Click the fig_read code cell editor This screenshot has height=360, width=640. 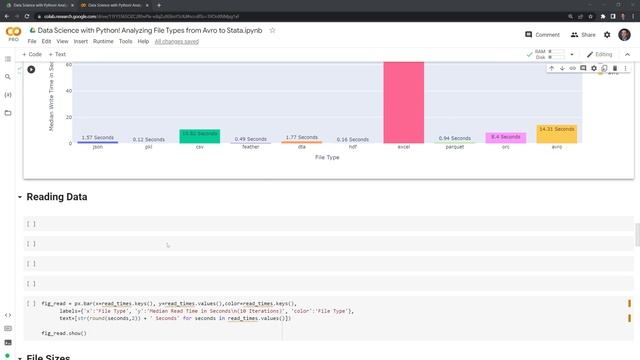329,318
